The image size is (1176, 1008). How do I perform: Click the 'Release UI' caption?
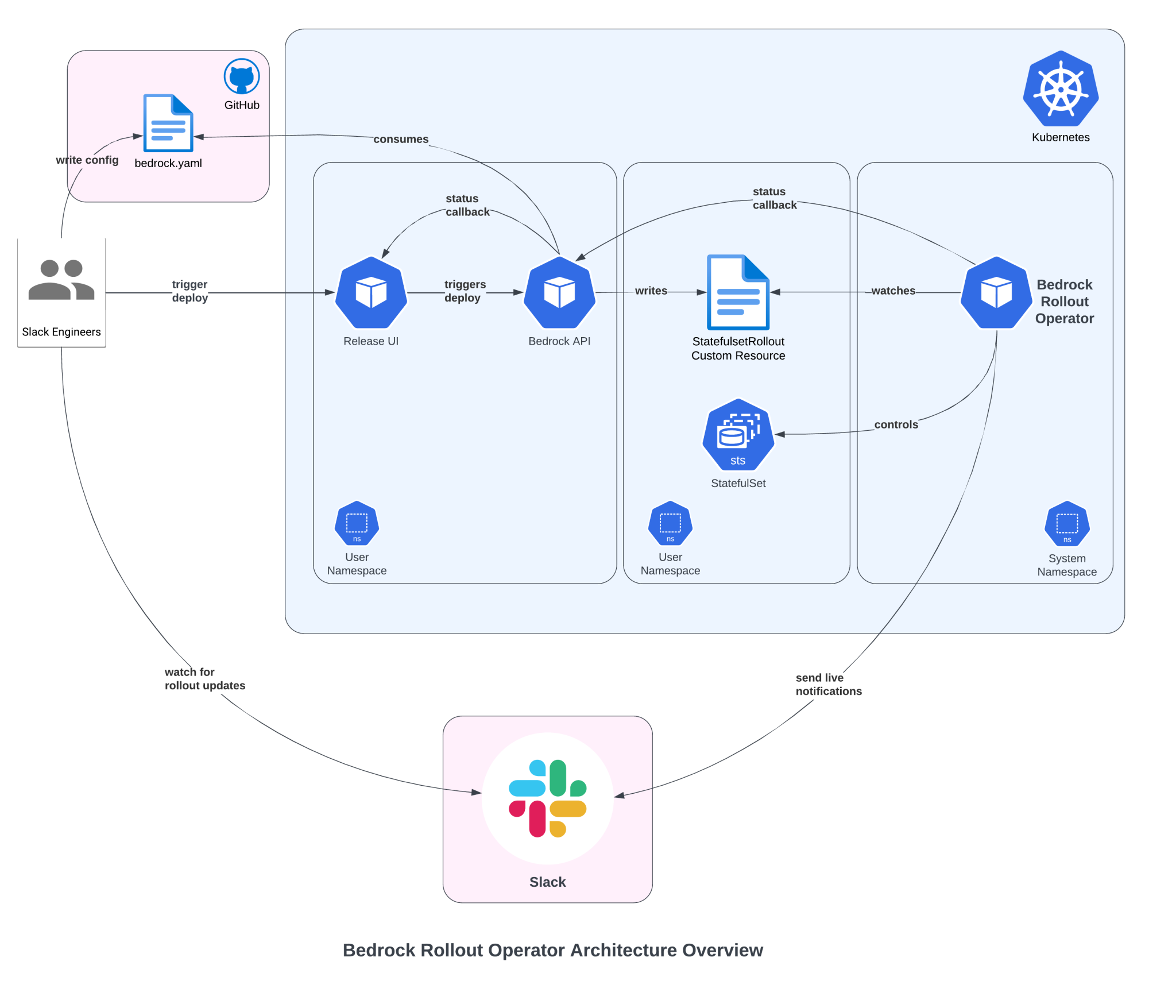tap(371, 341)
